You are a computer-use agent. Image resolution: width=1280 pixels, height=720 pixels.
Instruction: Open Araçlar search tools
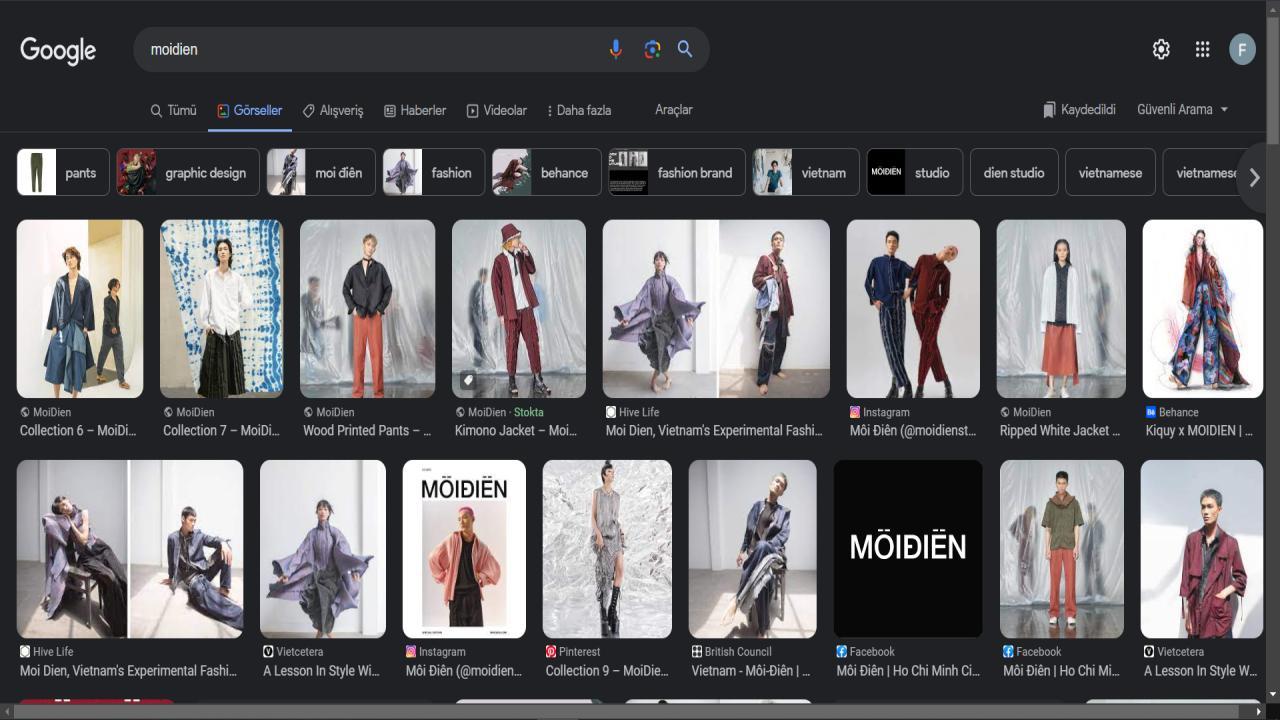pos(673,110)
